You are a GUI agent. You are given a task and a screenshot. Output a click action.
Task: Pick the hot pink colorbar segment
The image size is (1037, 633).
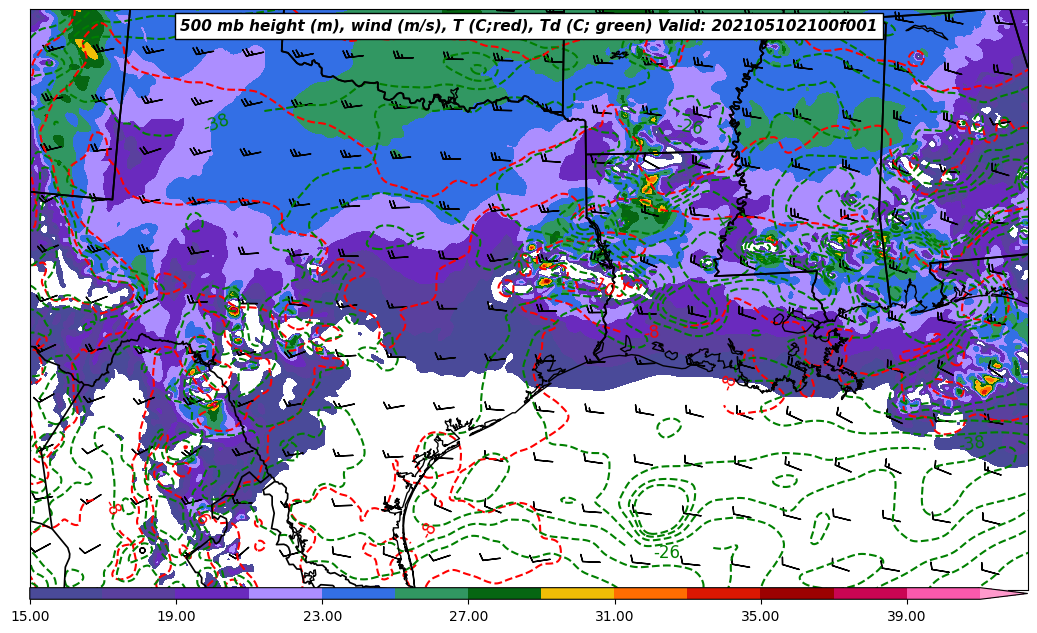tap(943, 593)
